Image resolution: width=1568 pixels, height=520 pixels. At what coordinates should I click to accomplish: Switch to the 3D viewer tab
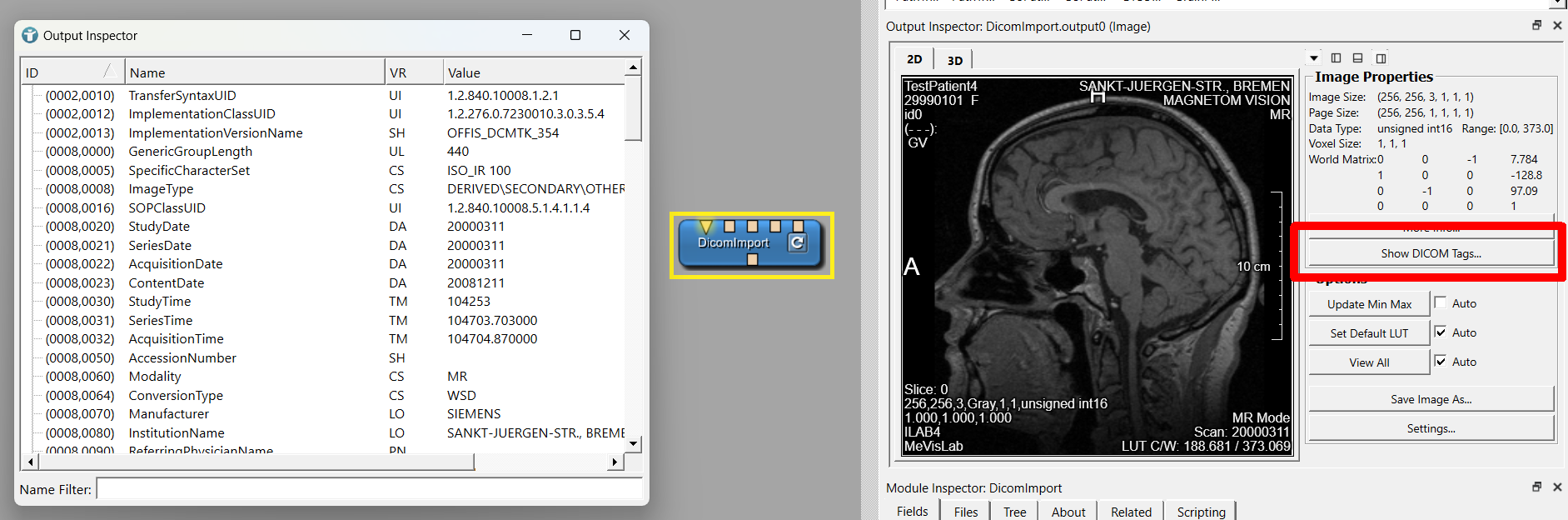(x=955, y=60)
